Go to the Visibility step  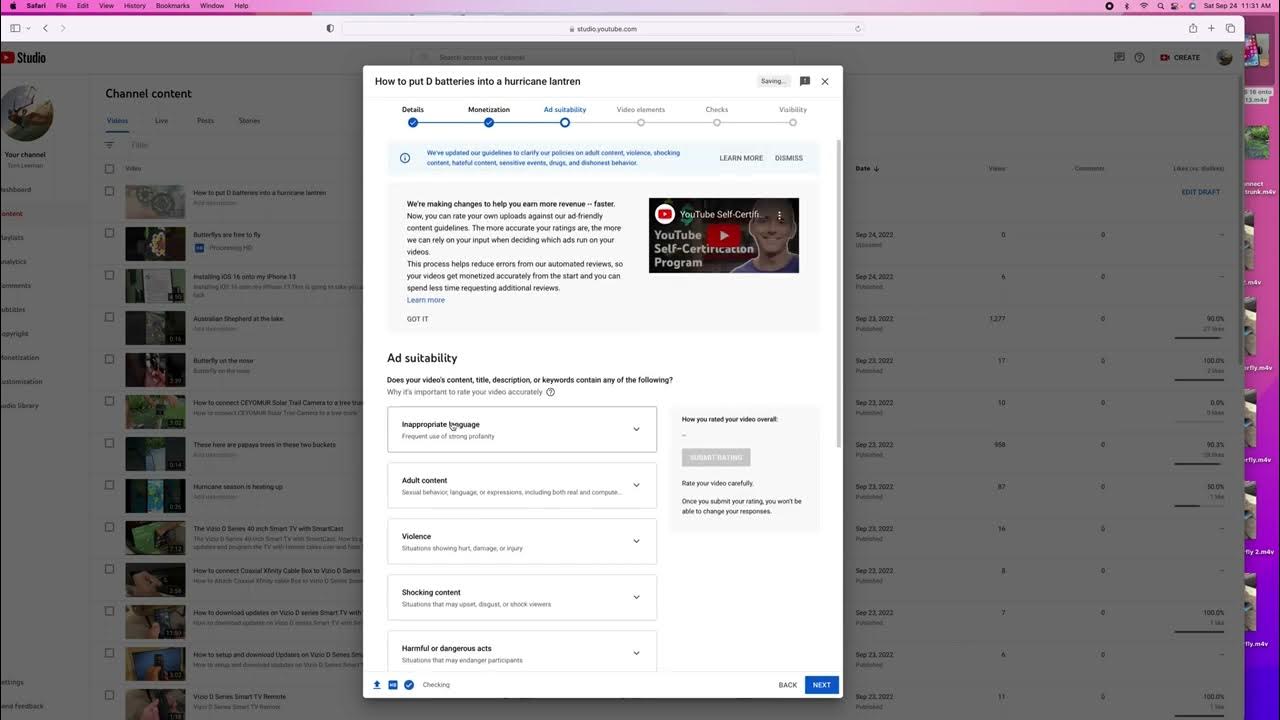point(793,116)
